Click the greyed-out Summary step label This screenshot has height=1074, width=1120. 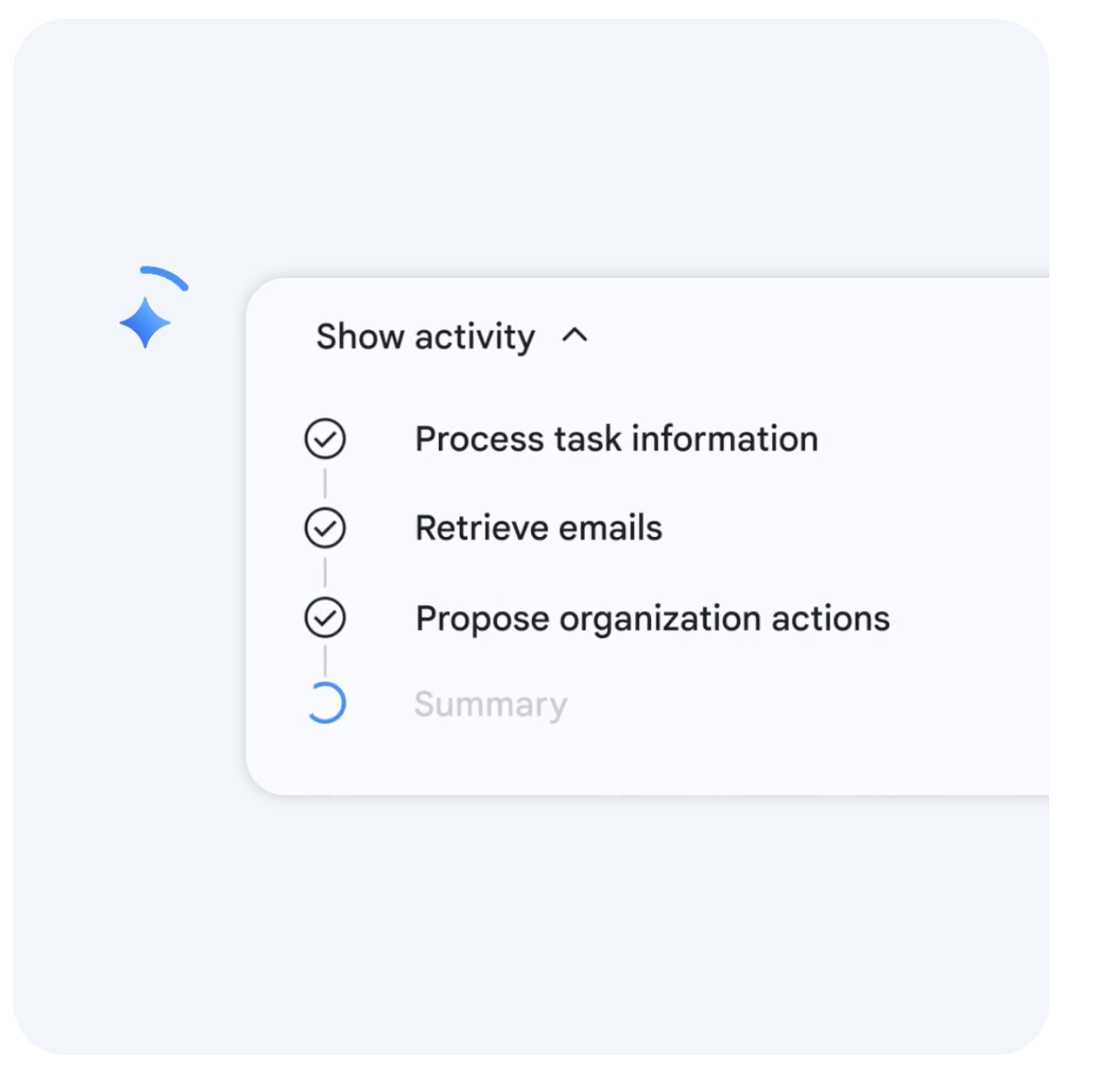click(490, 705)
